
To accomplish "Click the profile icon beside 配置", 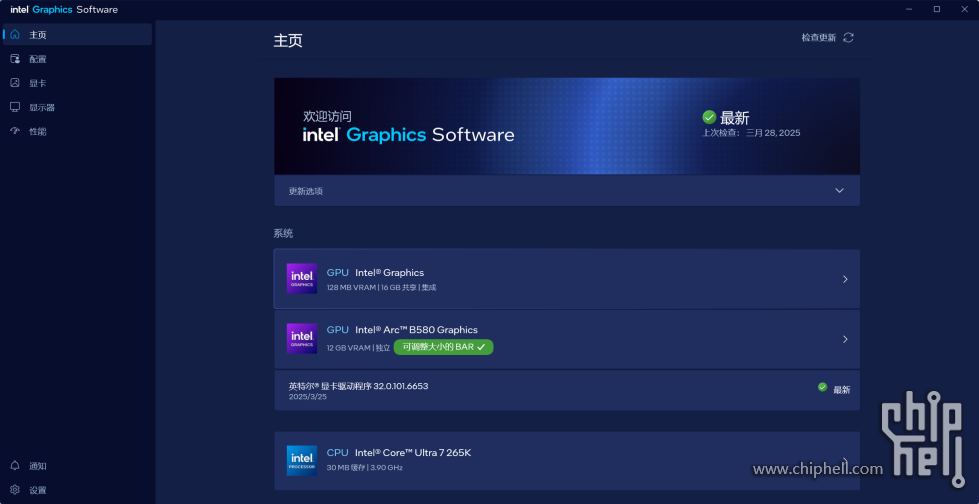I will tap(15, 59).
